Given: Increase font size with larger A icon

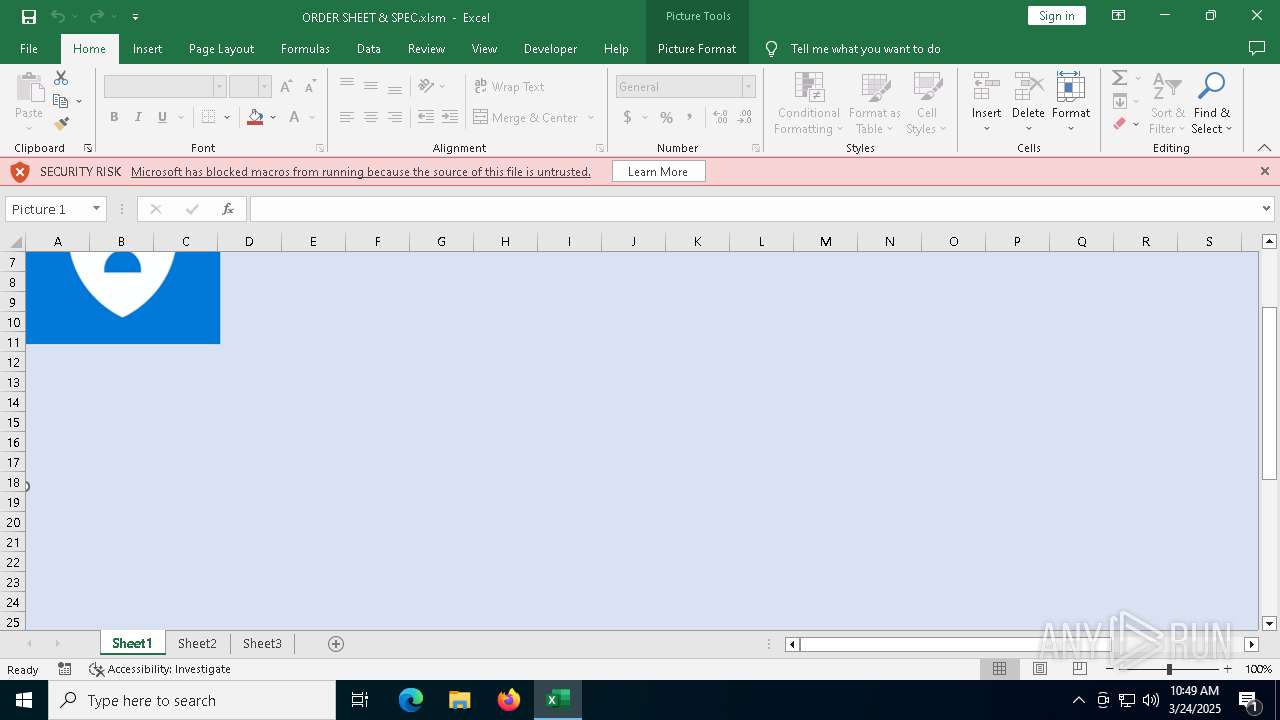Looking at the screenshot, I should (x=286, y=87).
